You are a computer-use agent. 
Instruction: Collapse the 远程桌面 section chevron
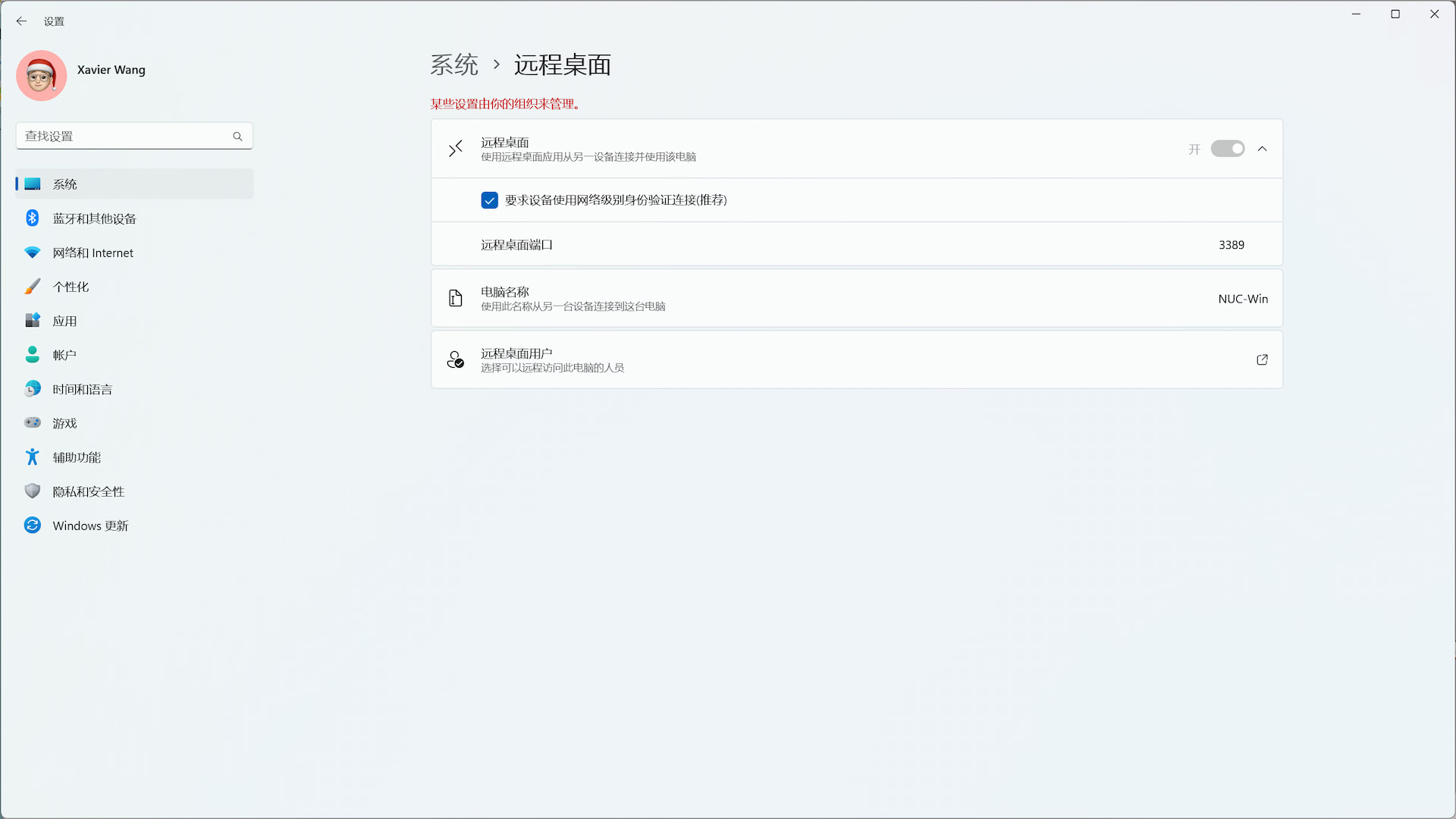(x=1262, y=149)
